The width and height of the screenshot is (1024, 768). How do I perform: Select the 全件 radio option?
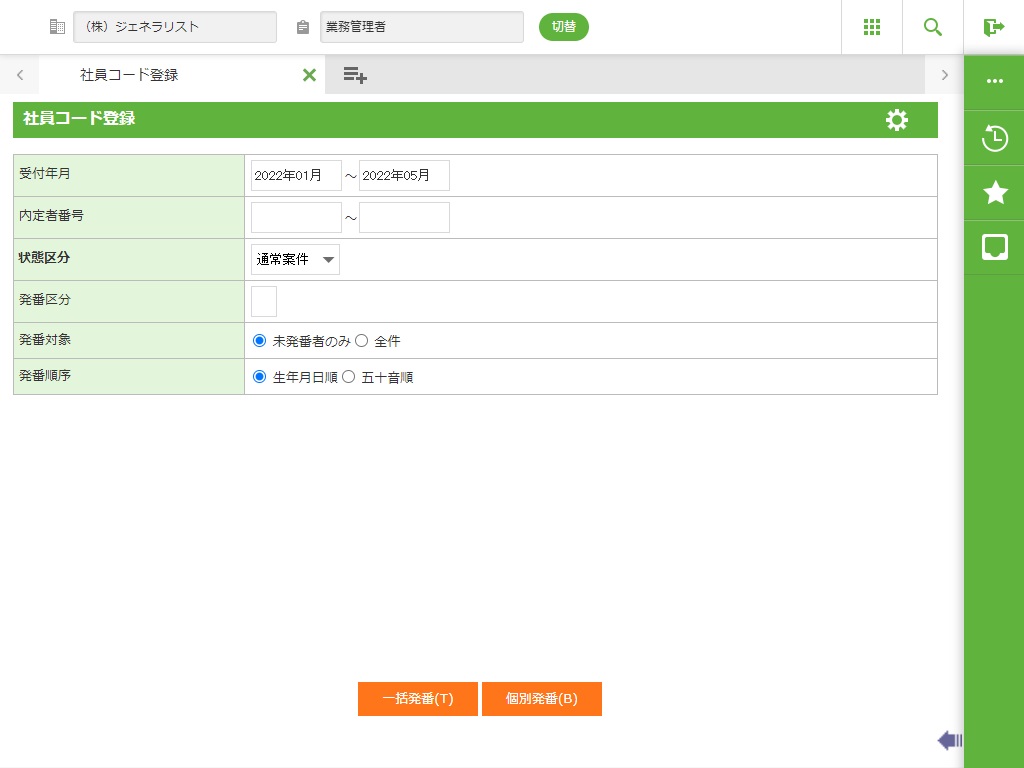coord(362,341)
